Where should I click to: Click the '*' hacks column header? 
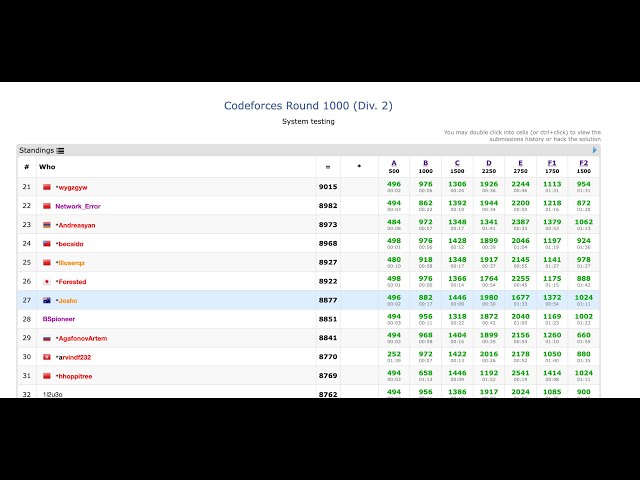[x=359, y=166]
